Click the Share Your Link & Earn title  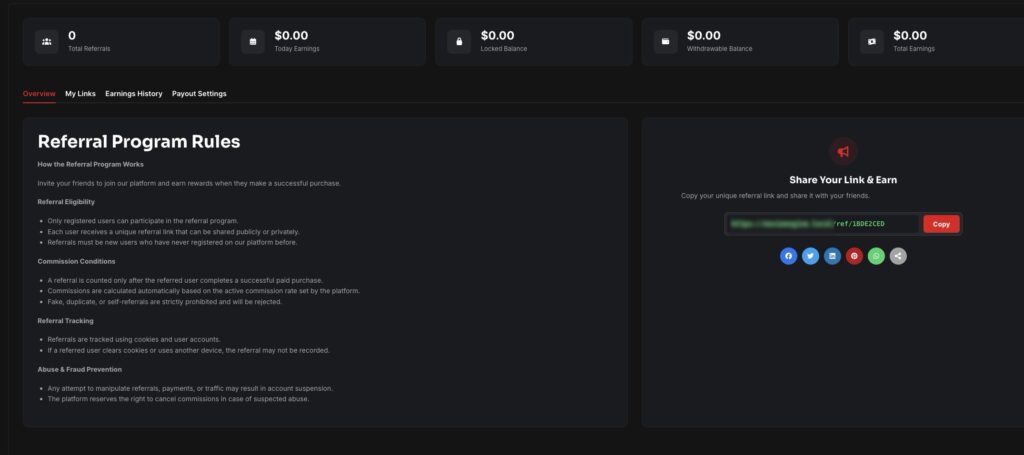coord(843,180)
